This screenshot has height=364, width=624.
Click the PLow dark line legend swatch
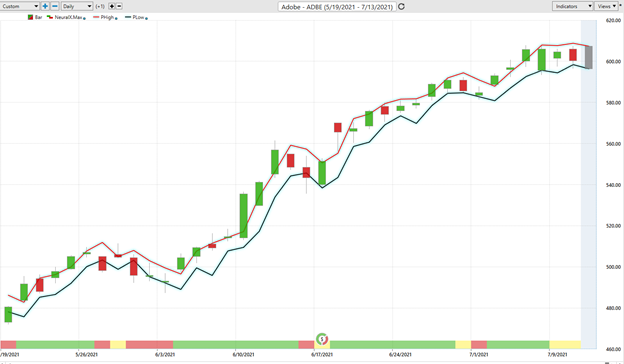pos(128,18)
